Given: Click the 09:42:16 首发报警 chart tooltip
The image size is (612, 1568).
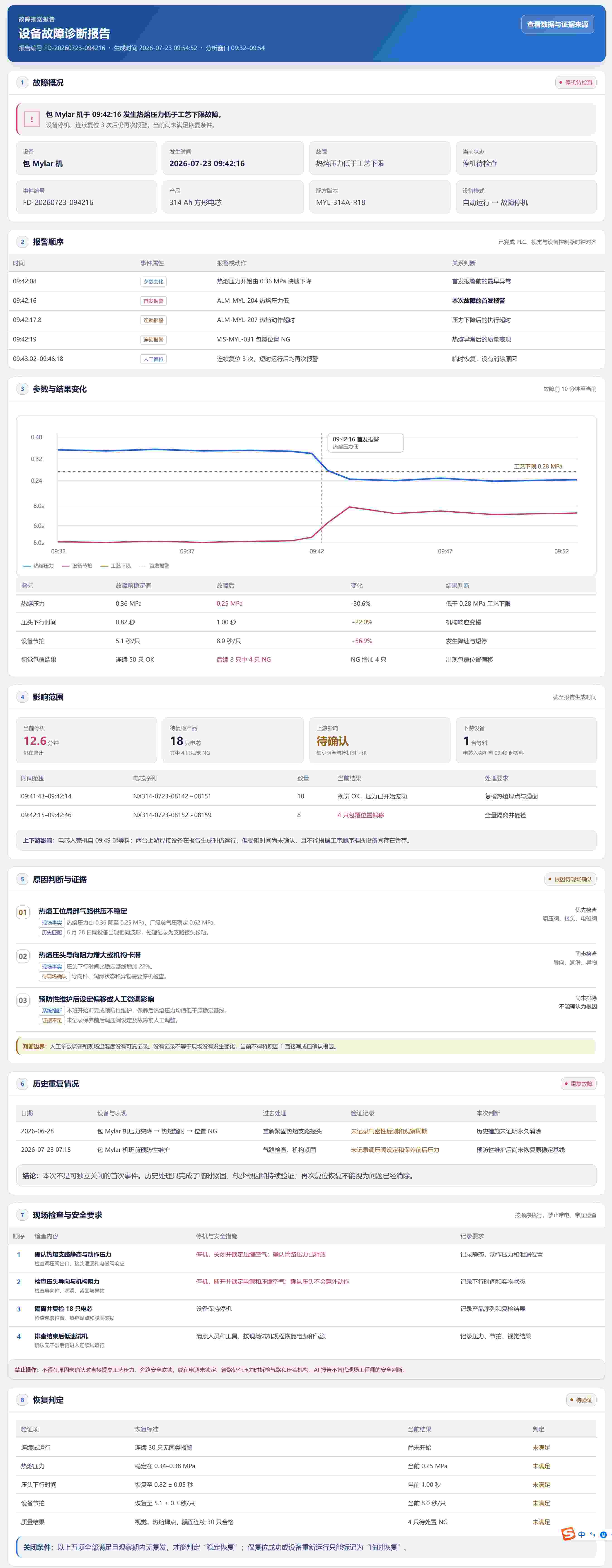Looking at the screenshot, I should click(365, 442).
